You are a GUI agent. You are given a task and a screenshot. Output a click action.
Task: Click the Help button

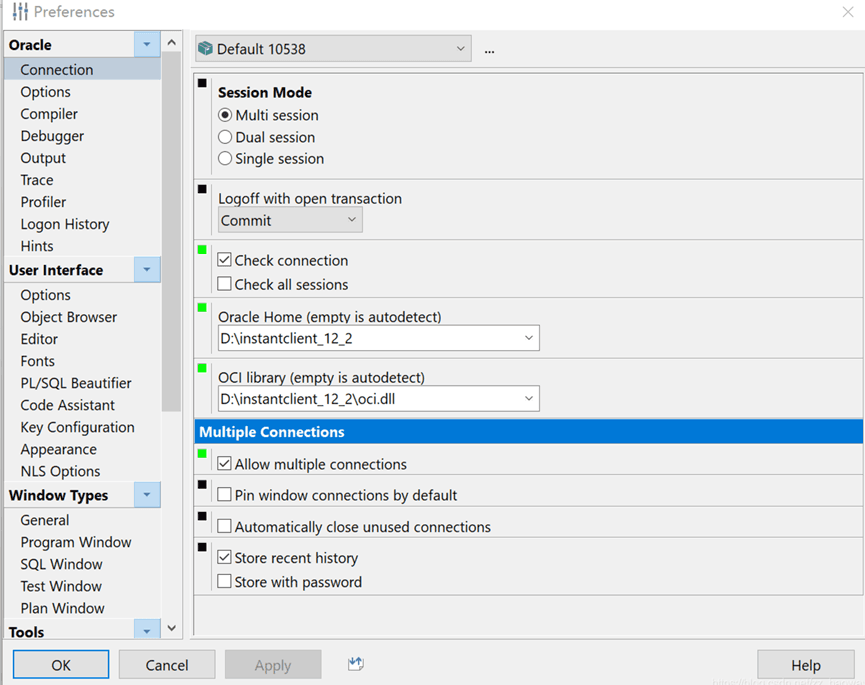tap(806, 665)
